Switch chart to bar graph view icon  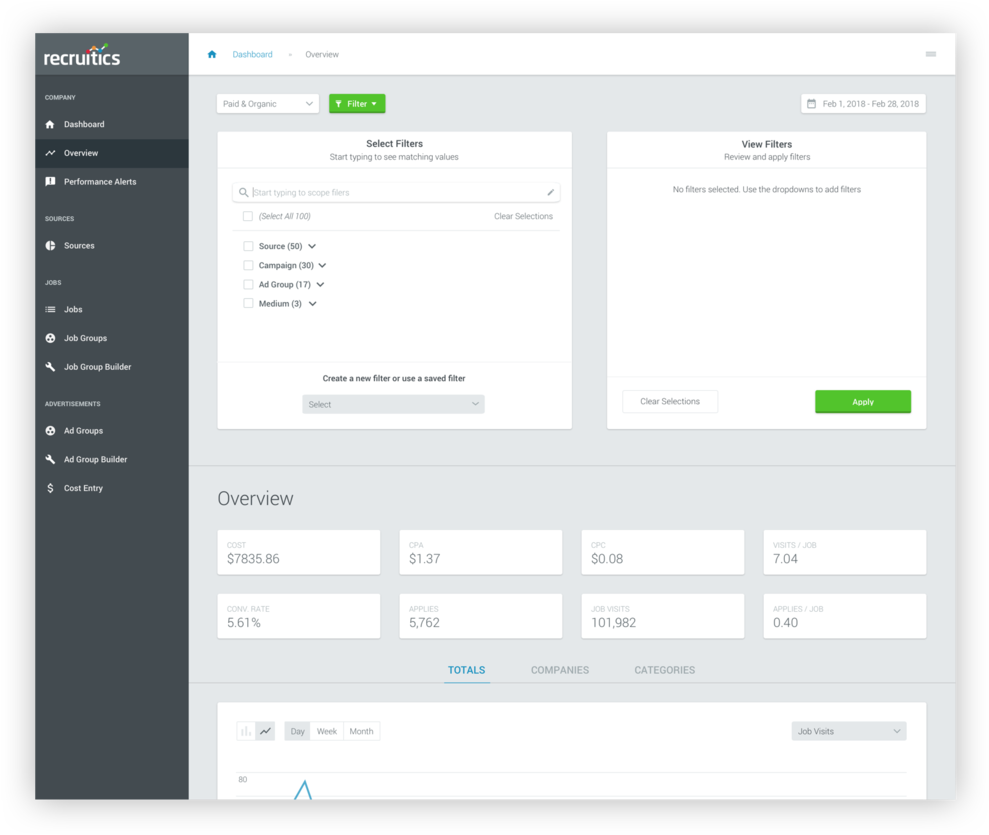point(246,731)
